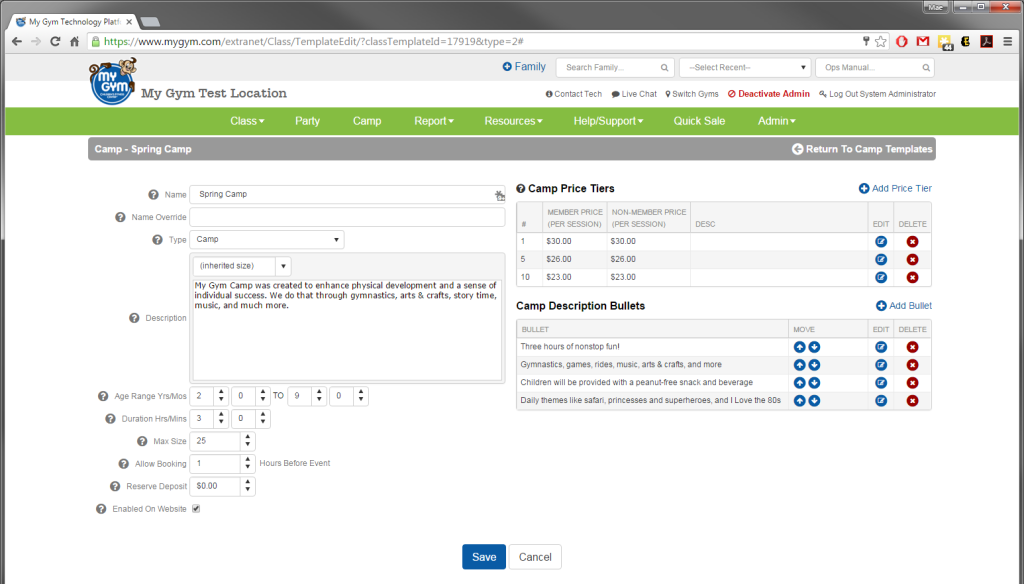The height and width of the screenshot is (584, 1024).
Task: Click the Name Override input field
Action: pos(347,217)
